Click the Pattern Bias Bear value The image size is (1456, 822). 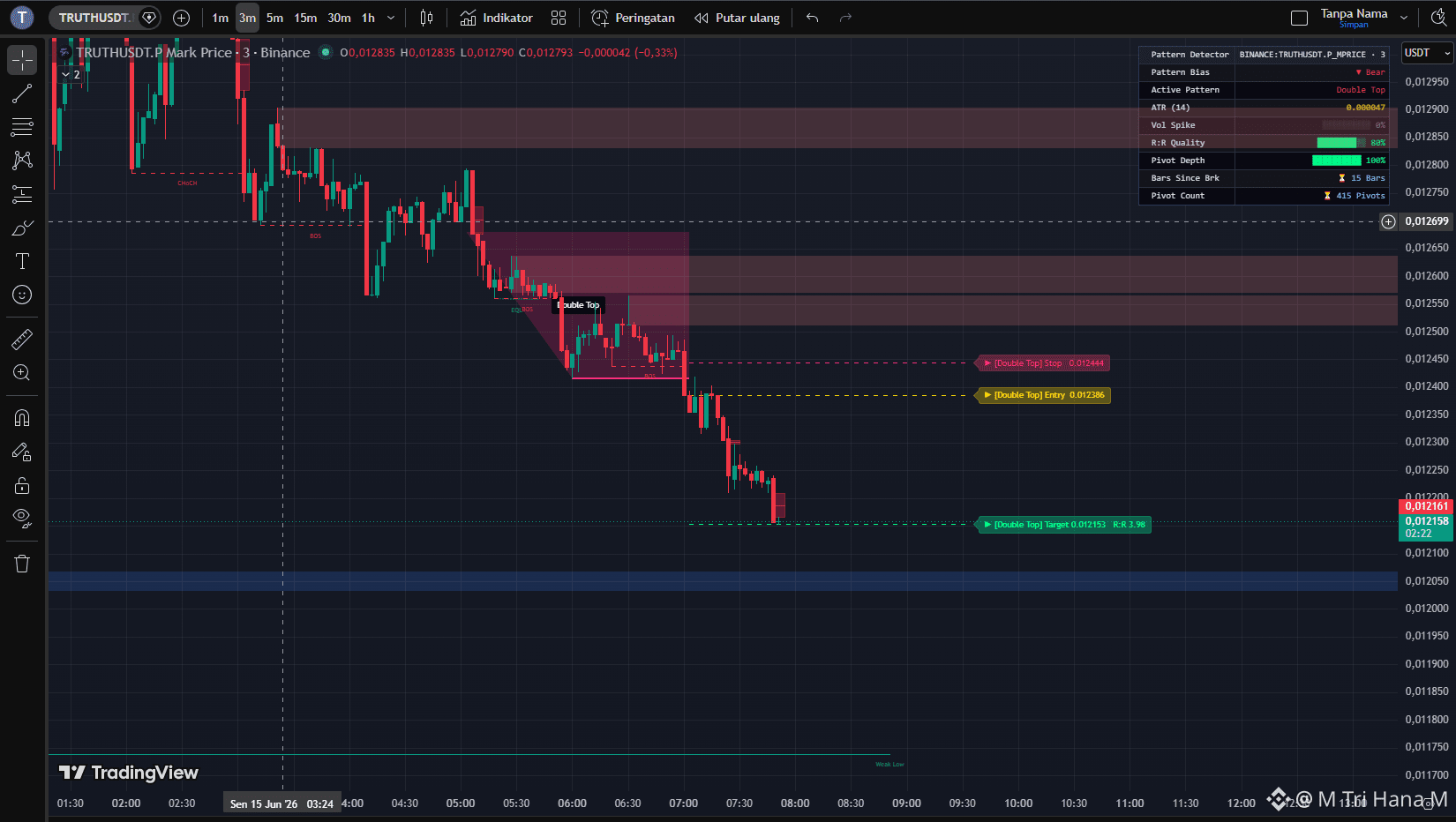click(1370, 72)
